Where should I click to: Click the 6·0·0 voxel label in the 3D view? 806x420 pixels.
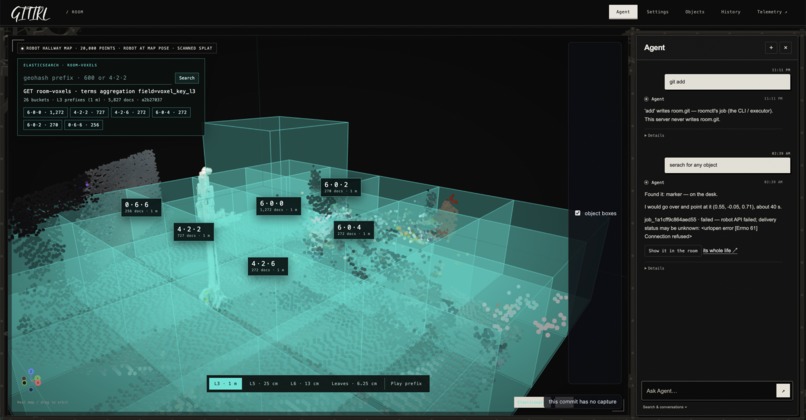pos(278,206)
